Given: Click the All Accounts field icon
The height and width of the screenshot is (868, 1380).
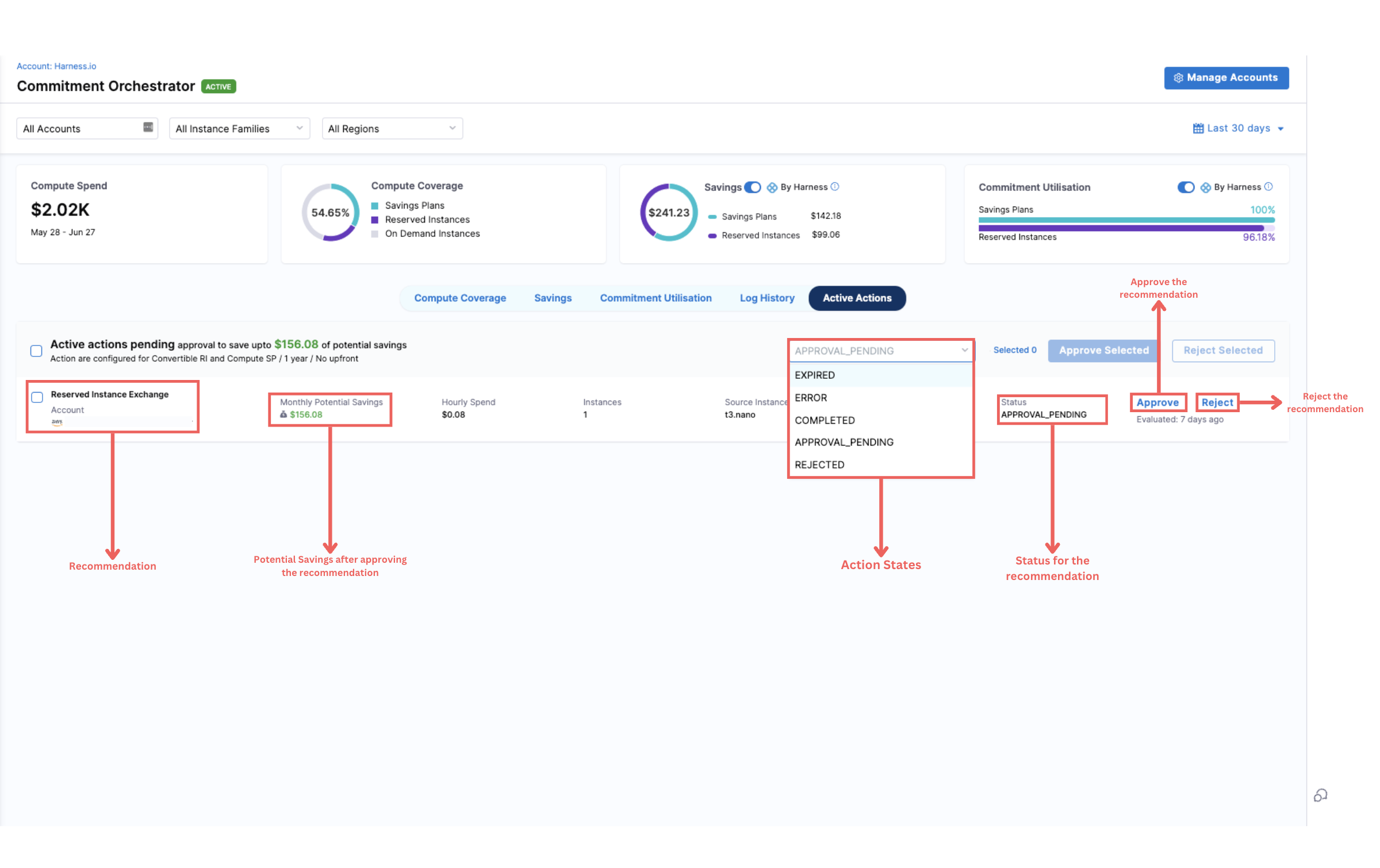Looking at the screenshot, I should point(148,127).
